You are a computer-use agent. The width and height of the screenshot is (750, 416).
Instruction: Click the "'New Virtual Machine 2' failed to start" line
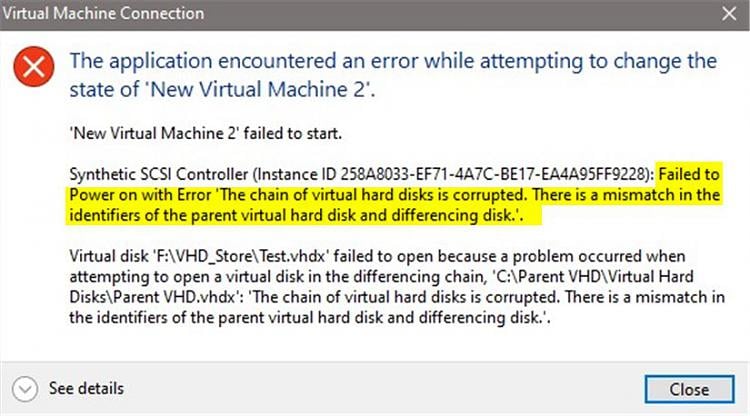pyautogui.click(x=206, y=133)
